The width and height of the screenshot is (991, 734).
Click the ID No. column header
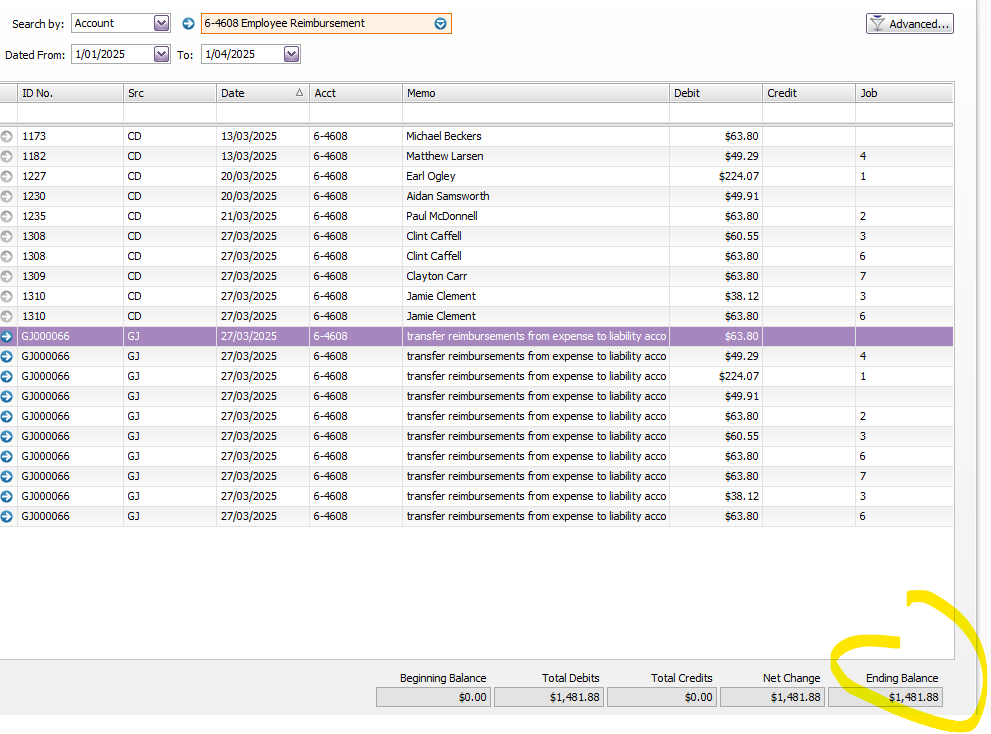pos(70,93)
